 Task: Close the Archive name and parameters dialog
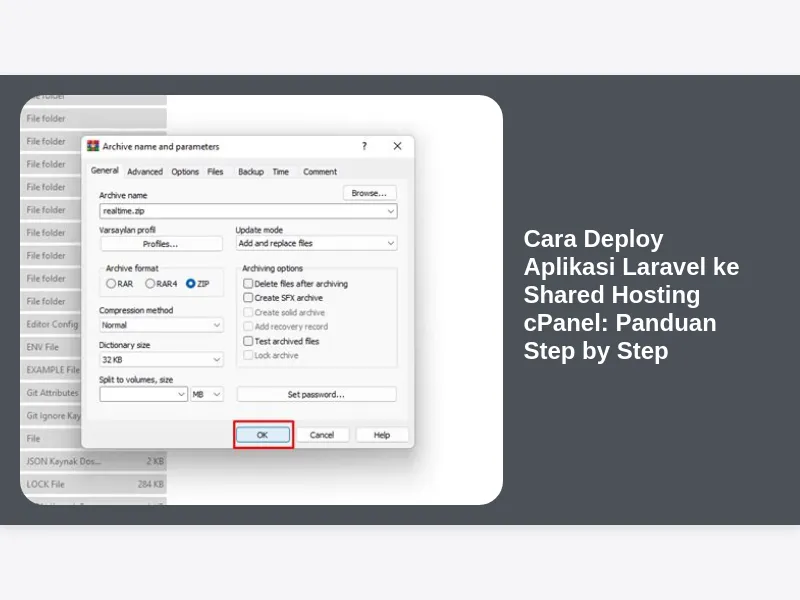click(397, 146)
